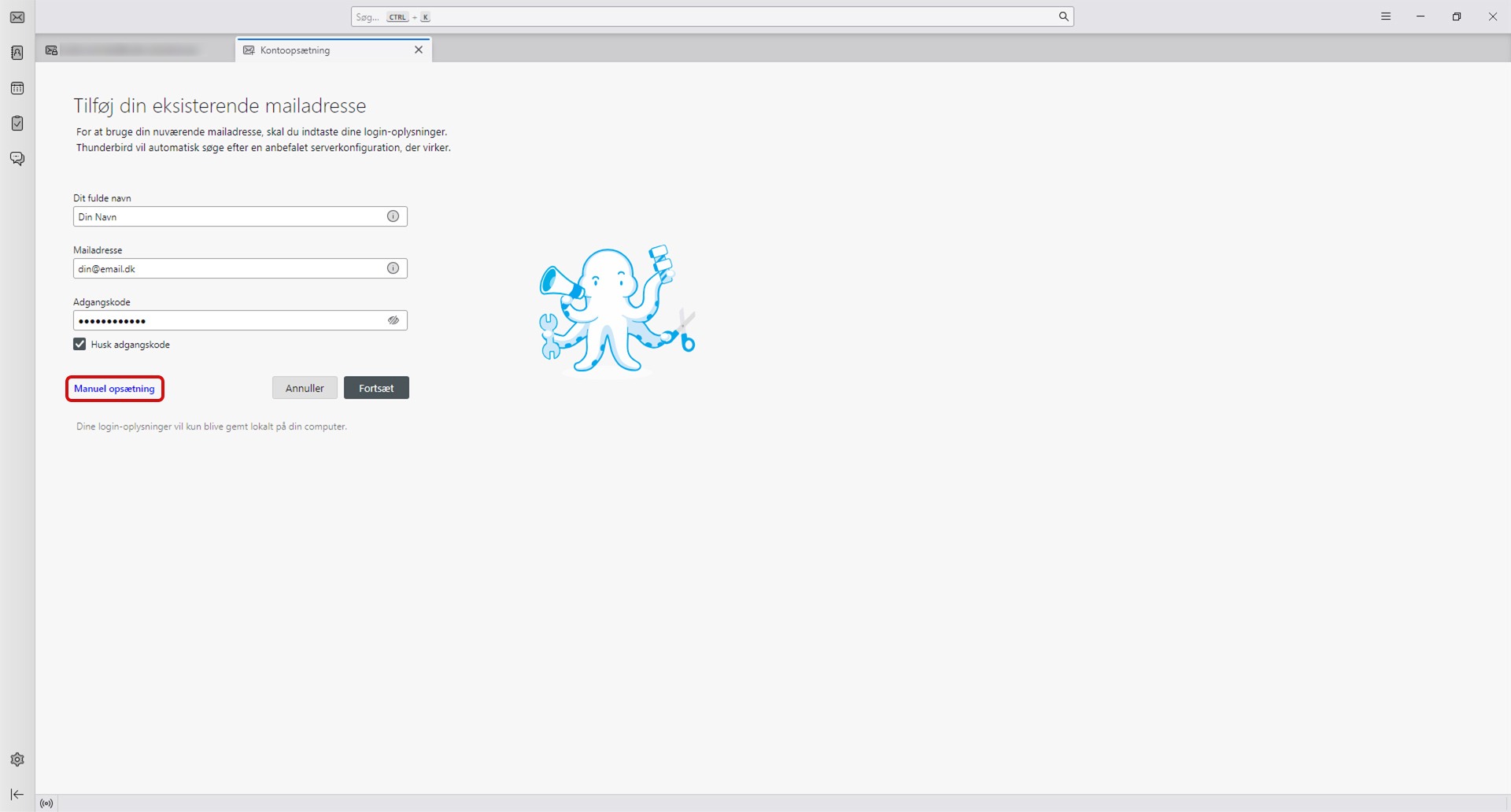The width and height of the screenshot is (1511, 812).
Task: Click the online status indicator icon
Action: pyautogui.click(x=47, y=803)
